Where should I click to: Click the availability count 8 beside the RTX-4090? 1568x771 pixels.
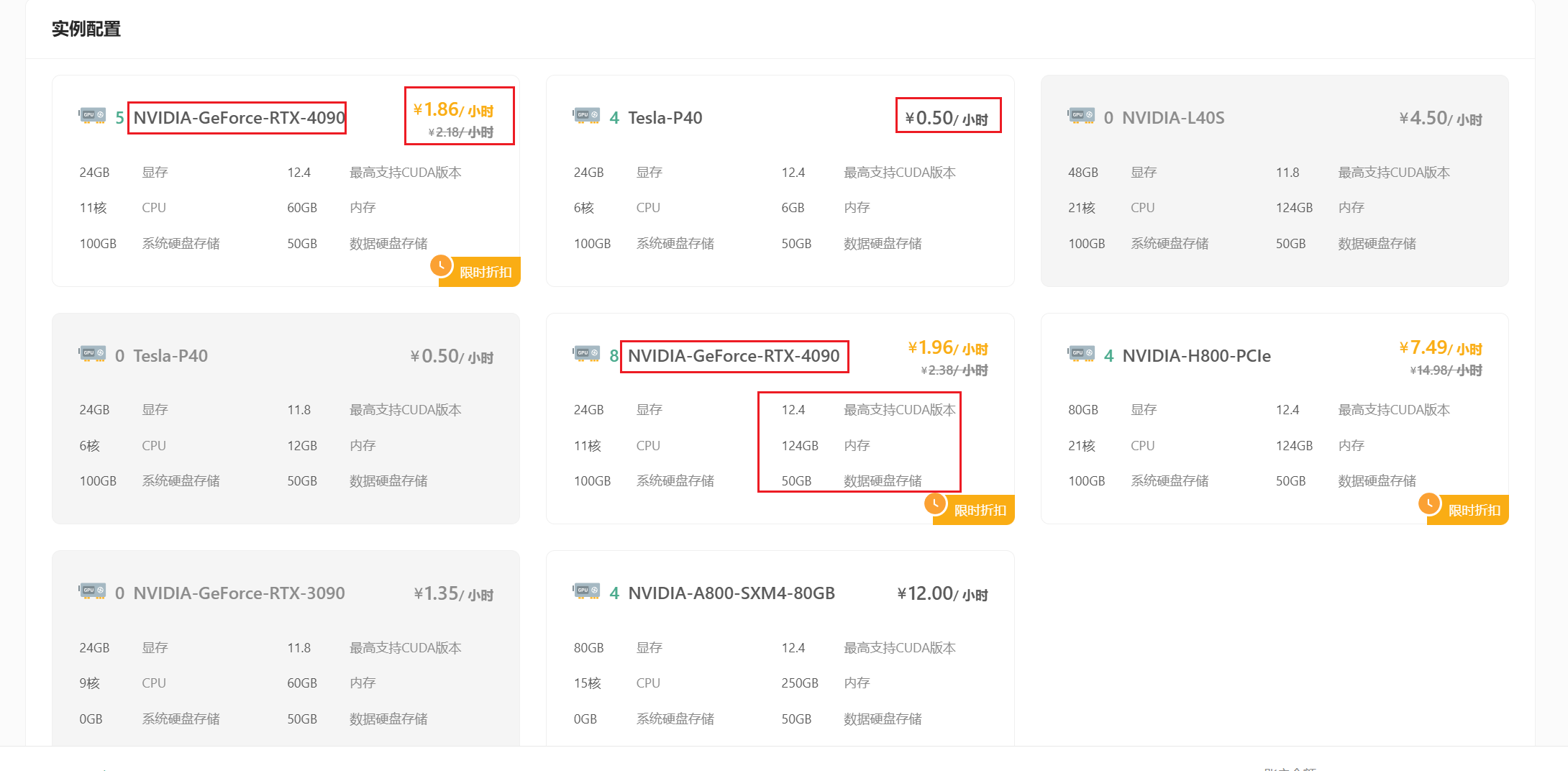tap(614, 356)
